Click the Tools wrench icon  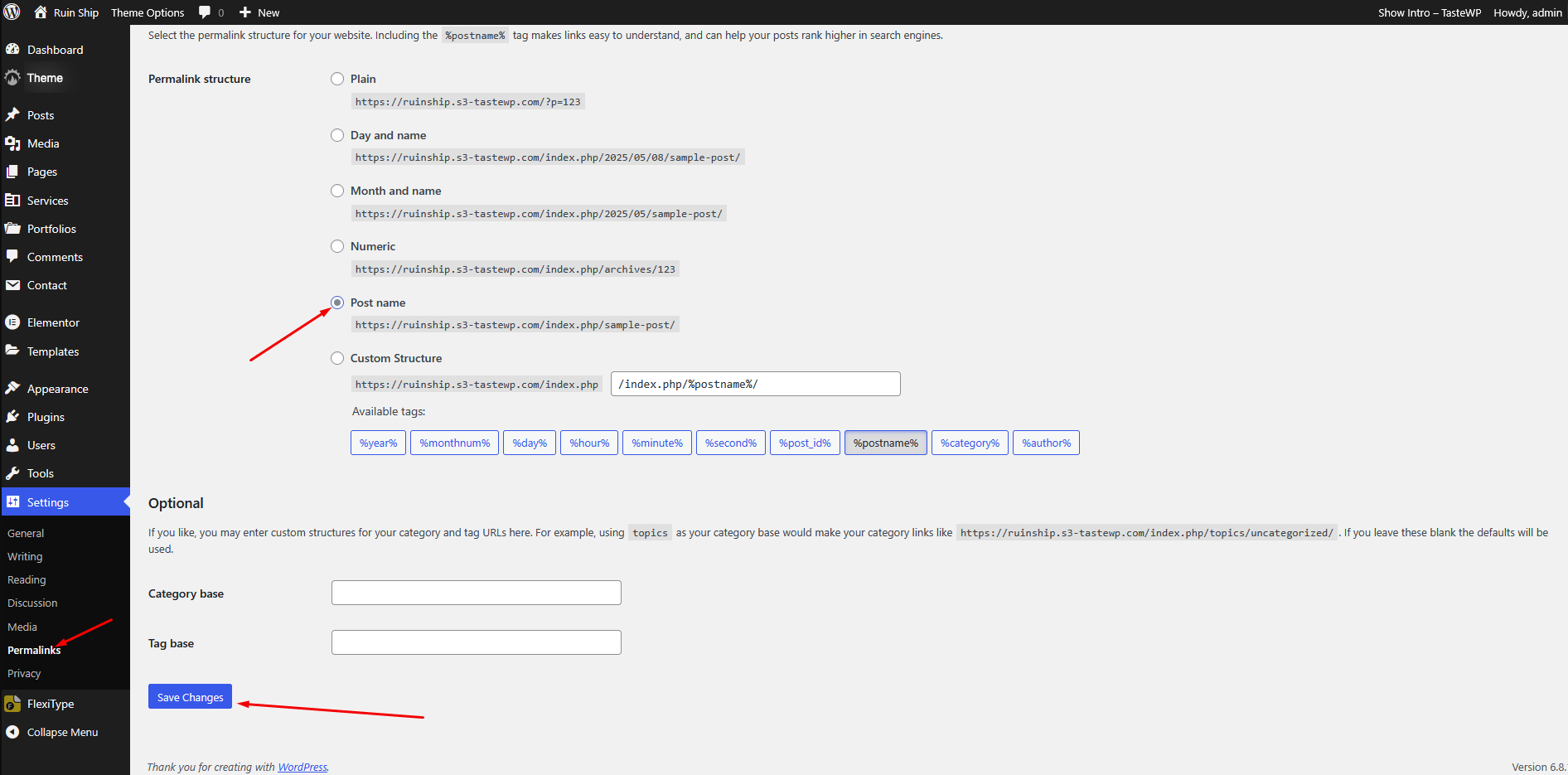[x=12, y=473]
